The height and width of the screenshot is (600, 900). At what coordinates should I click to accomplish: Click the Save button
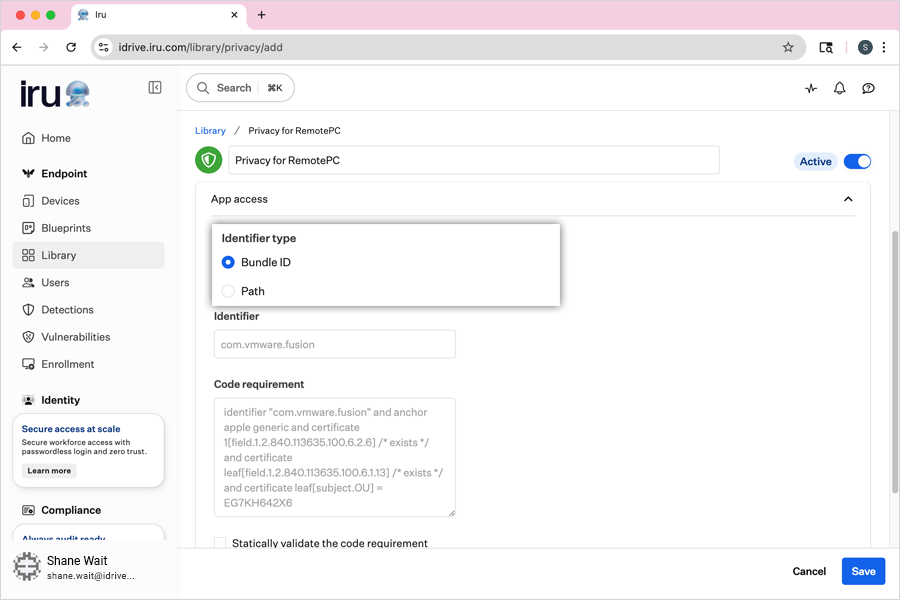pos(863,571)
